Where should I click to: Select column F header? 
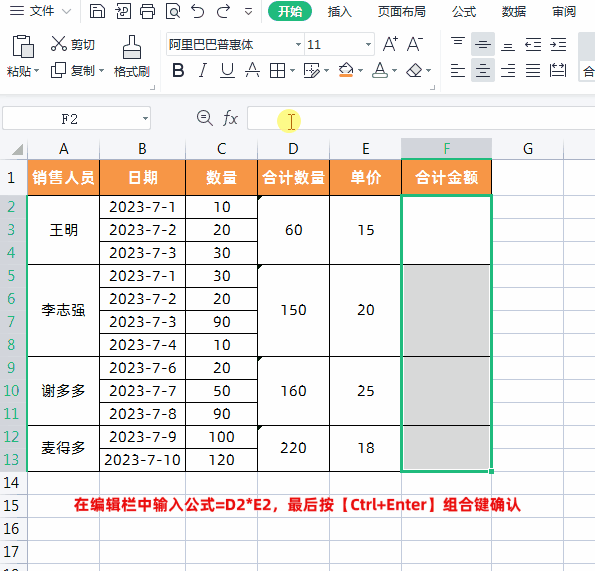(x=447, y=149)
